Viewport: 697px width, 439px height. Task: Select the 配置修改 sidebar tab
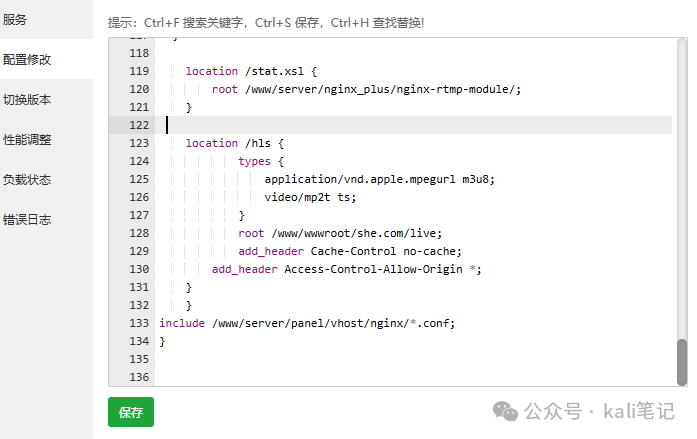pos(27,60)
